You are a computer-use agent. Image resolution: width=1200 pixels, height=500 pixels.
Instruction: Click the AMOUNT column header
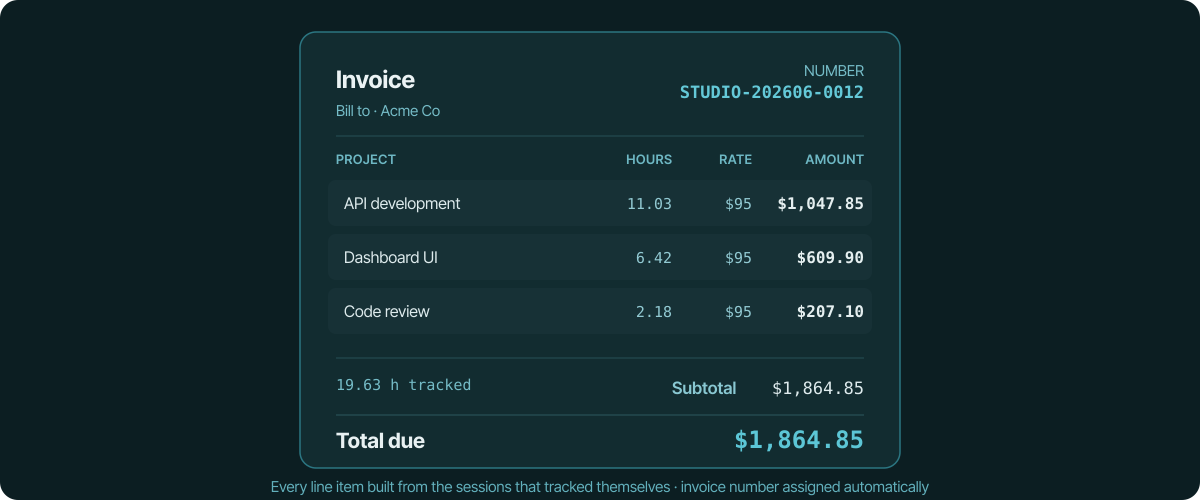coord(835,160)
